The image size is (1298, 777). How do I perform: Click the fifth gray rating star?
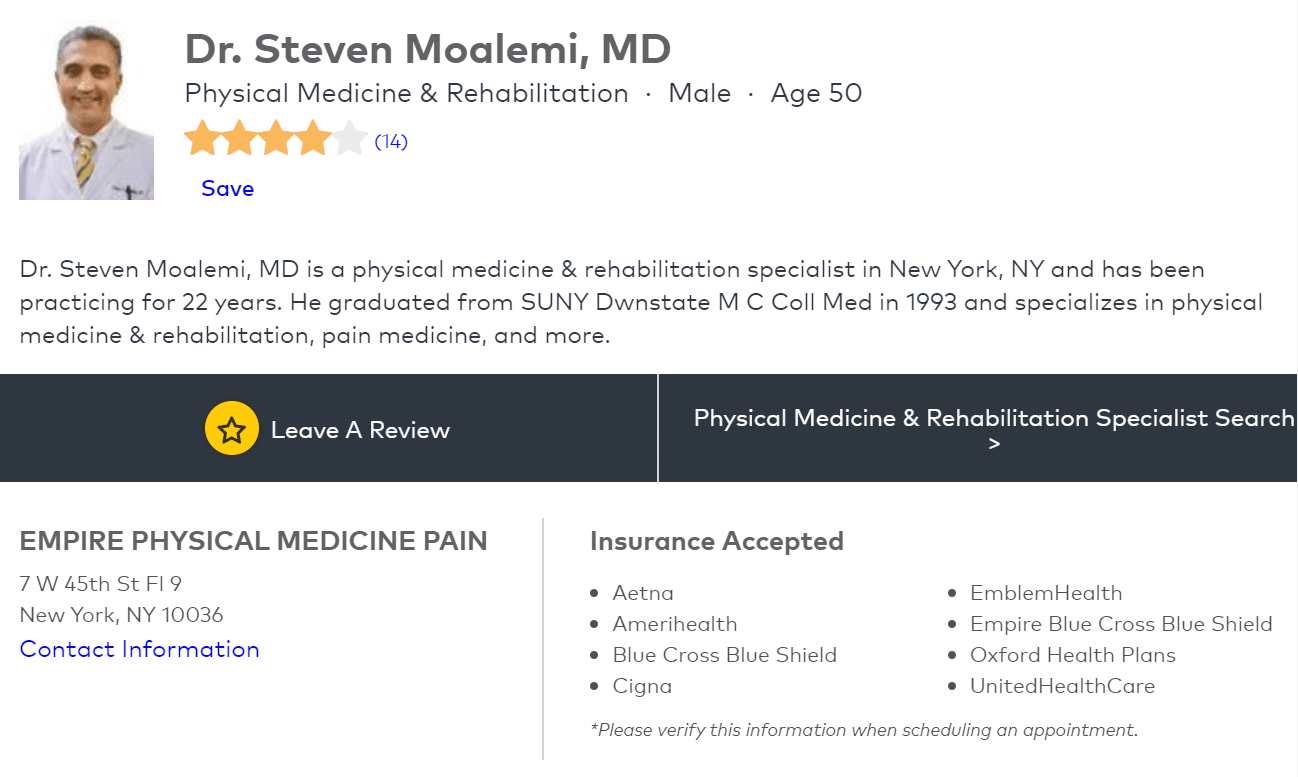coord(350,139)
